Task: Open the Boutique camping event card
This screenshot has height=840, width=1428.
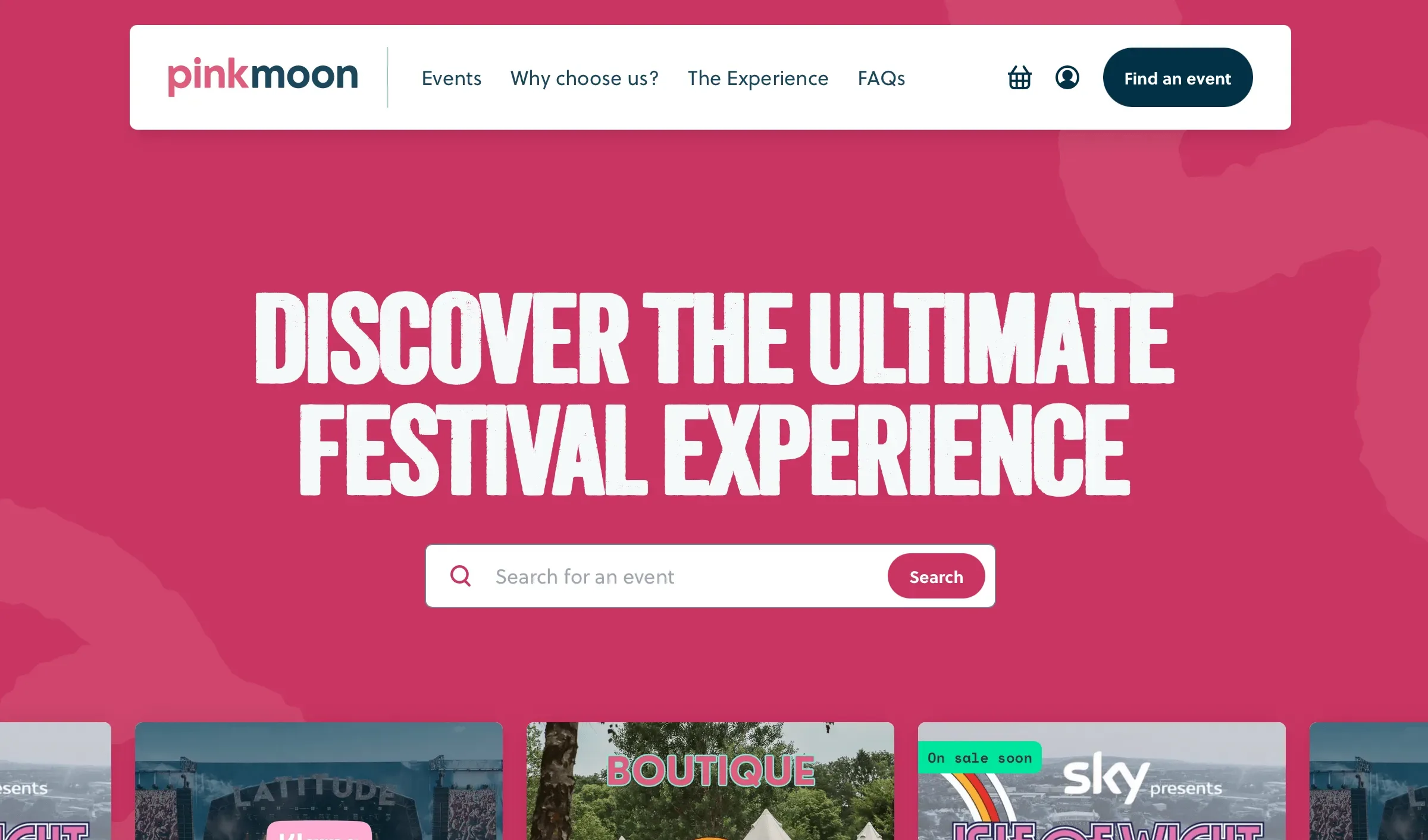Action: click(710, 781)
